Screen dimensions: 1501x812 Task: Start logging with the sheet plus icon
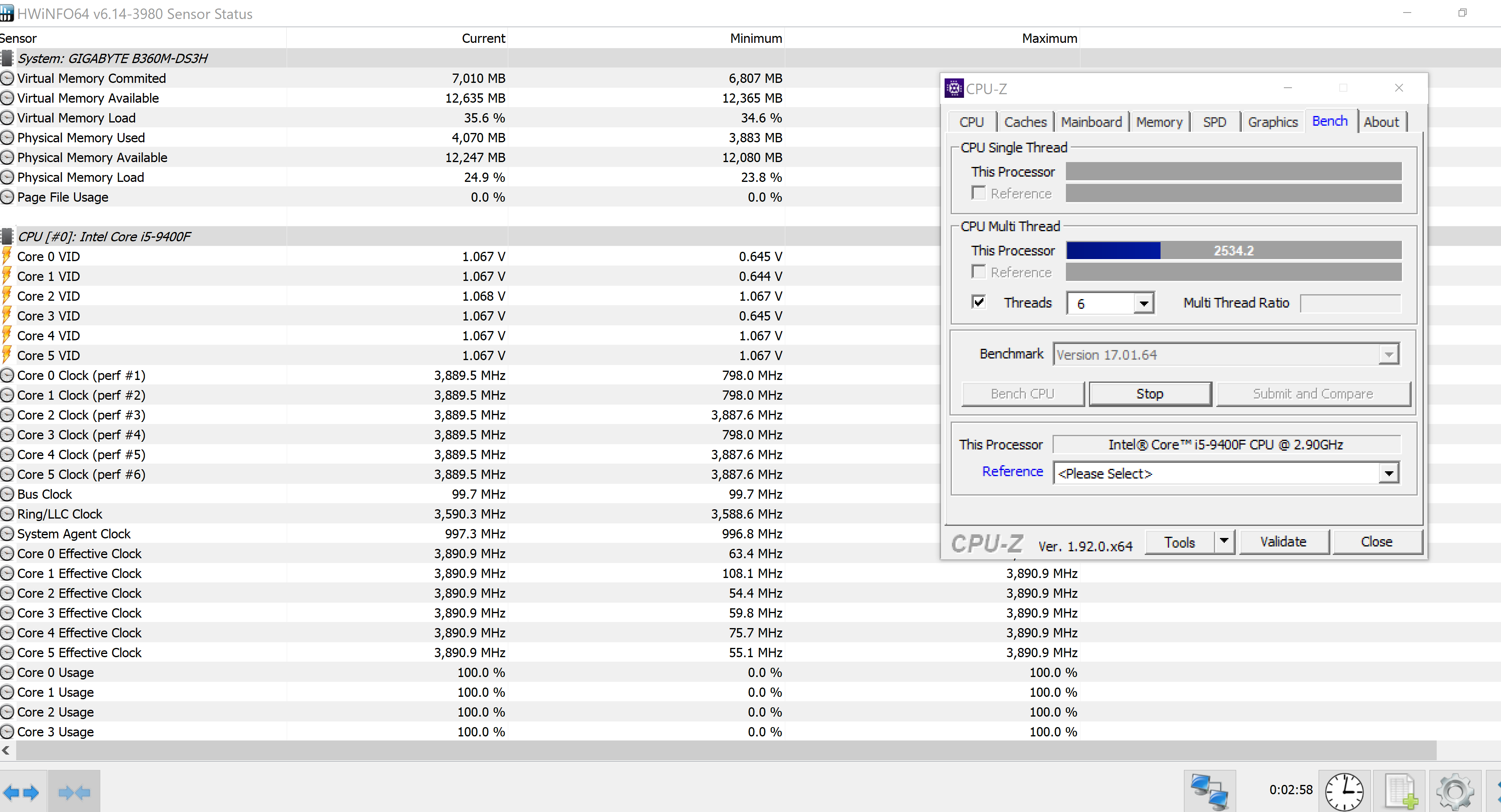coord(1400,791)
